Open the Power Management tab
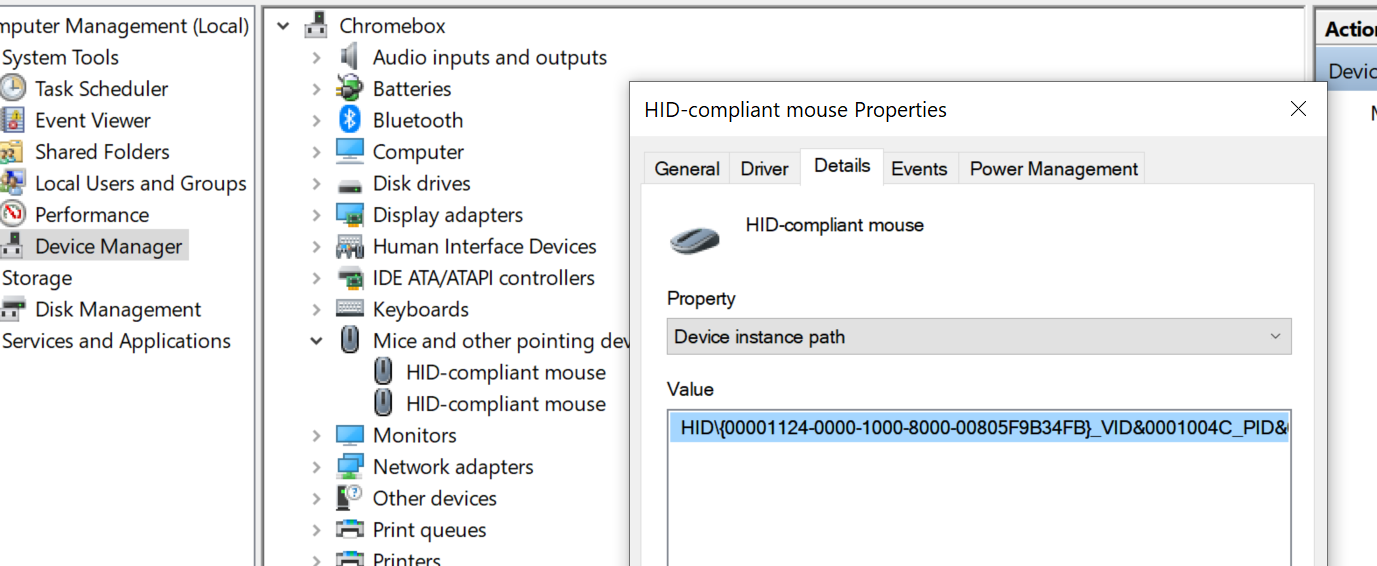This screenshot has height=566, width=1377. click(1053, 169)
